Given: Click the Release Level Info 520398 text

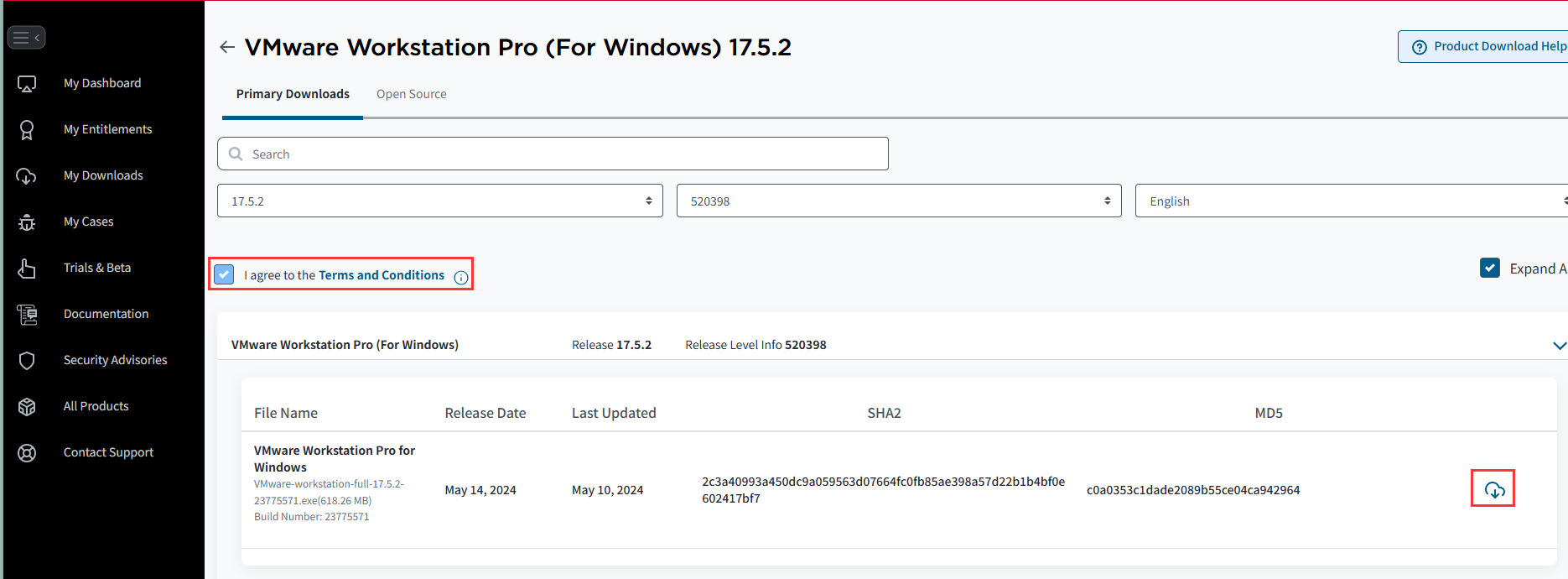Looking at the screenshot, I should (x=755, y=345).
